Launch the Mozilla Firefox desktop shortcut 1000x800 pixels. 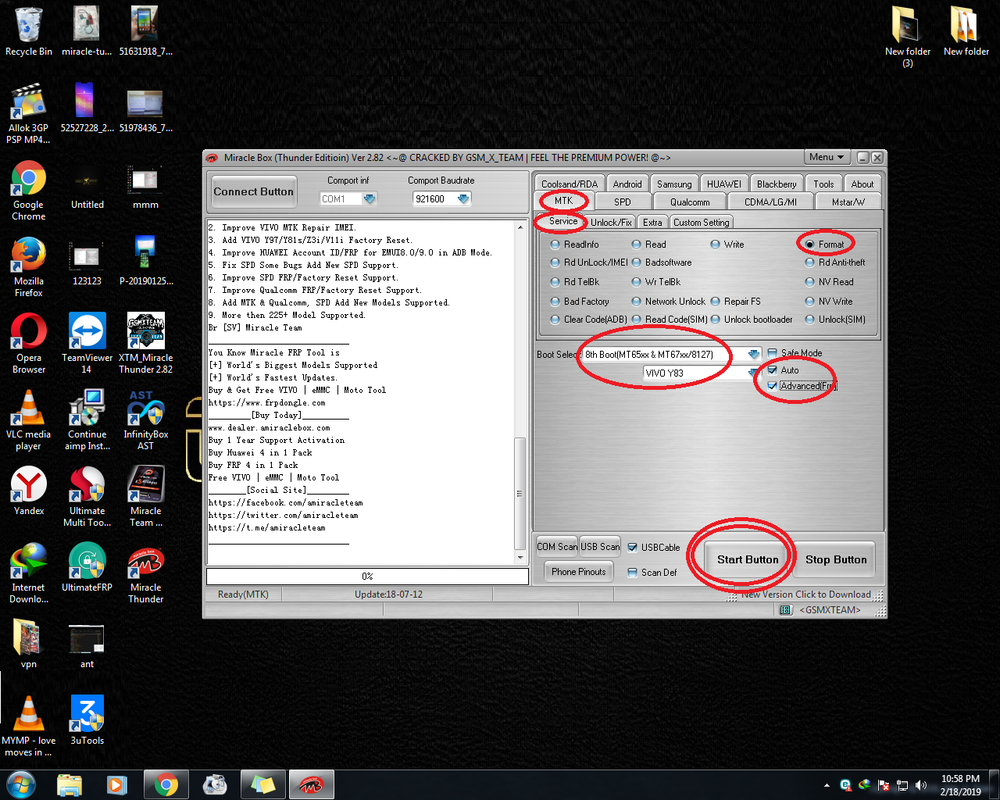point(28,267)
